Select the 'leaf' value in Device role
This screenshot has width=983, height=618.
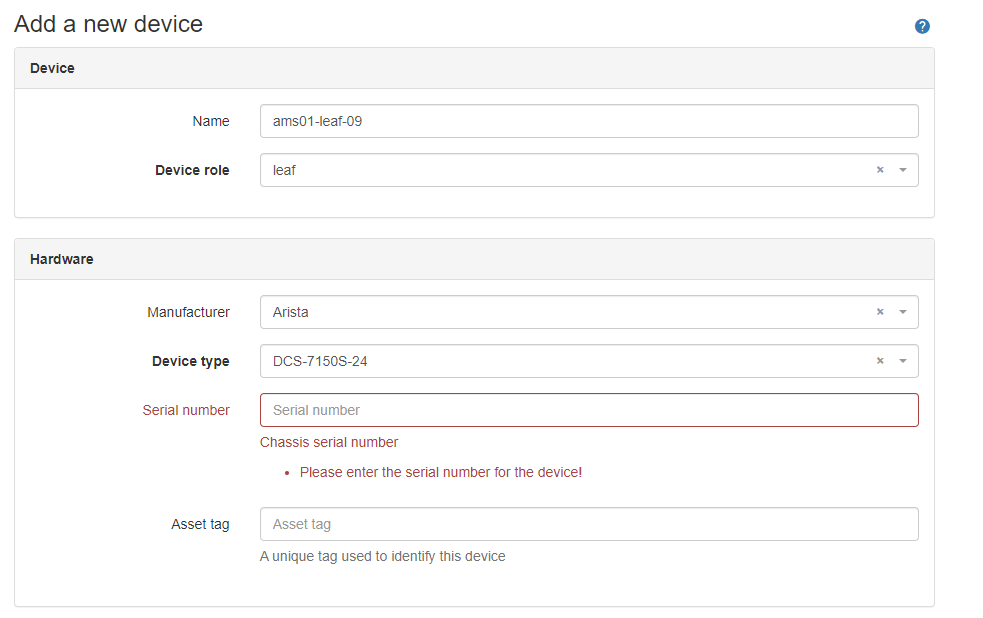(285, 170)
